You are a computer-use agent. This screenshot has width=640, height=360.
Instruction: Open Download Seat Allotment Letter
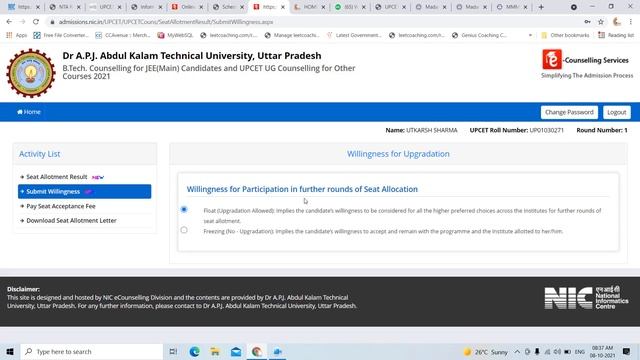(x=71, y=220)
